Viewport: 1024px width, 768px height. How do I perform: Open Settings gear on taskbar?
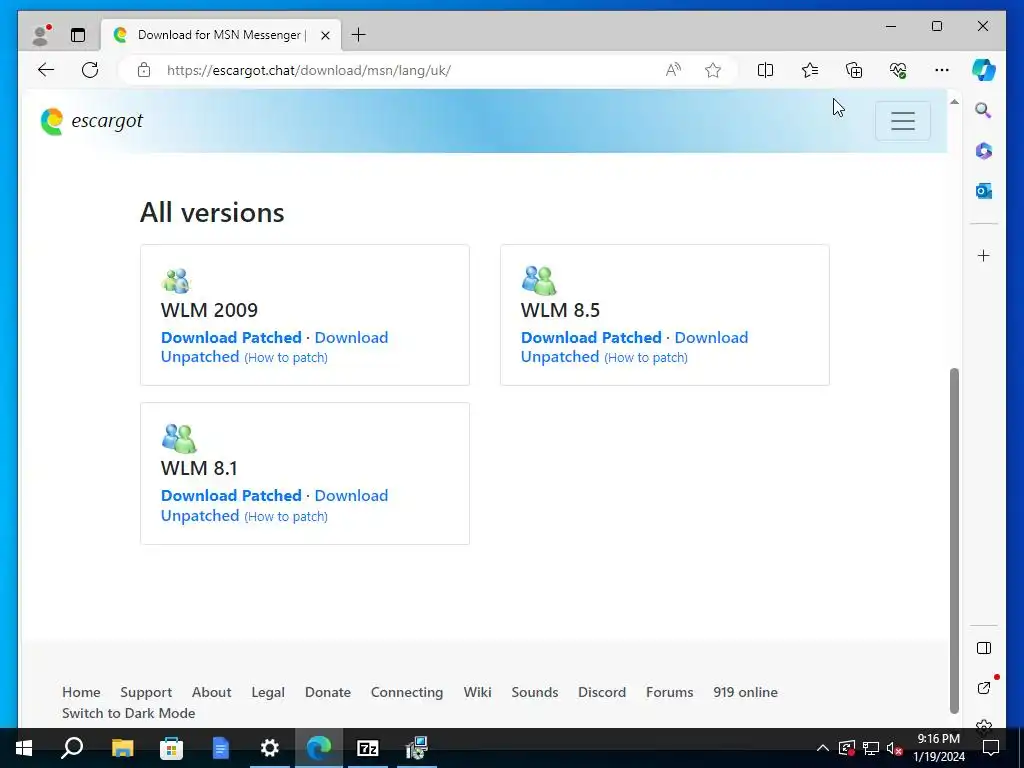click(269, 748)
